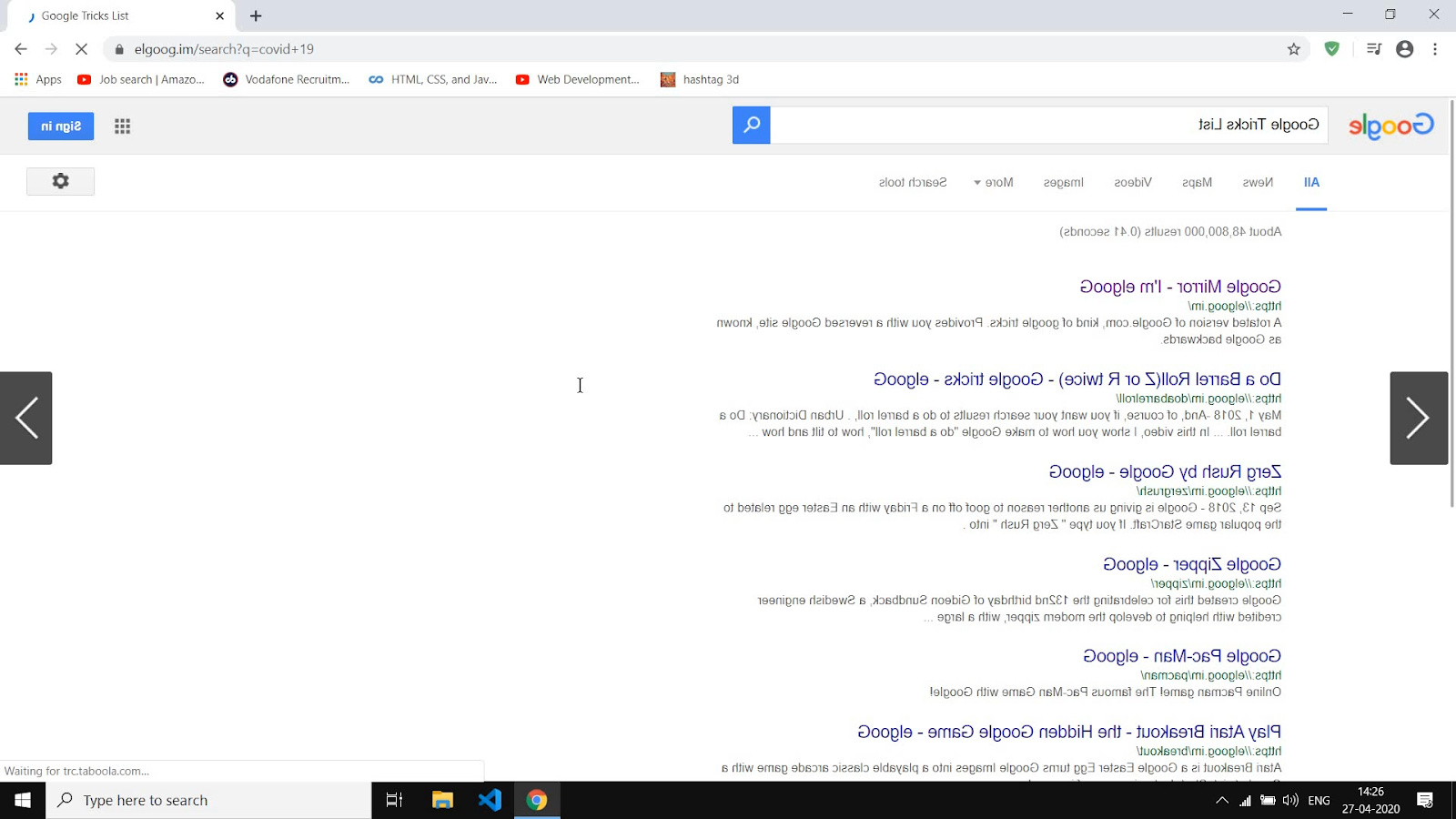Open battery icon in system tray

[x=1268, y=801]
